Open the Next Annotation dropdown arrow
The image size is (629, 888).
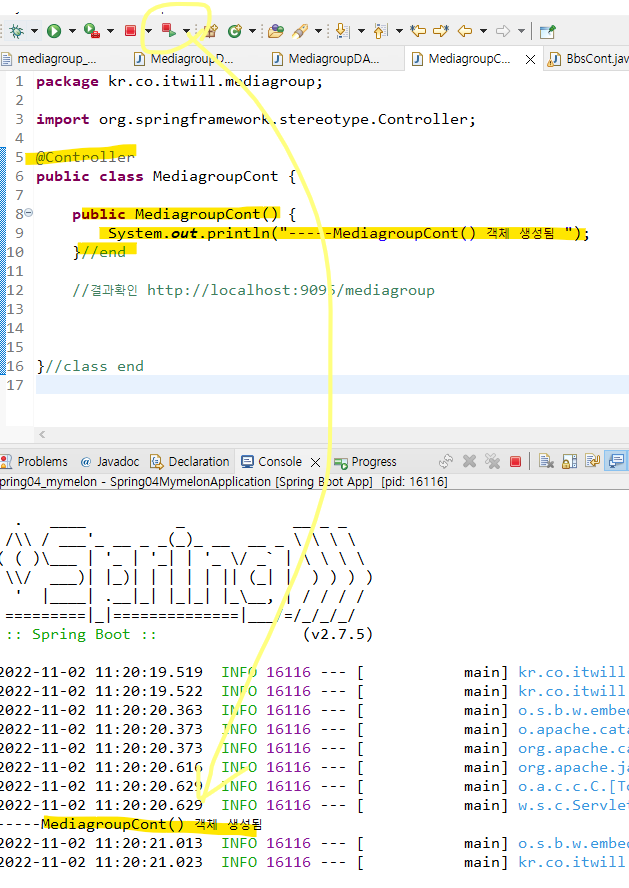point(361,31)
